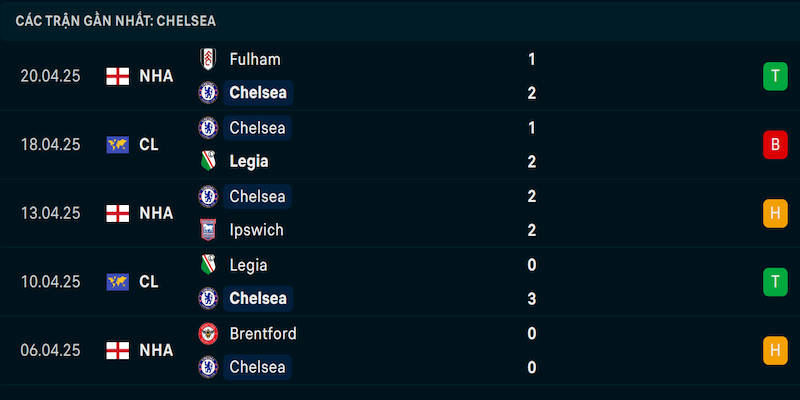Click the CL world map flag on 18.04.25

coord(117,145)
